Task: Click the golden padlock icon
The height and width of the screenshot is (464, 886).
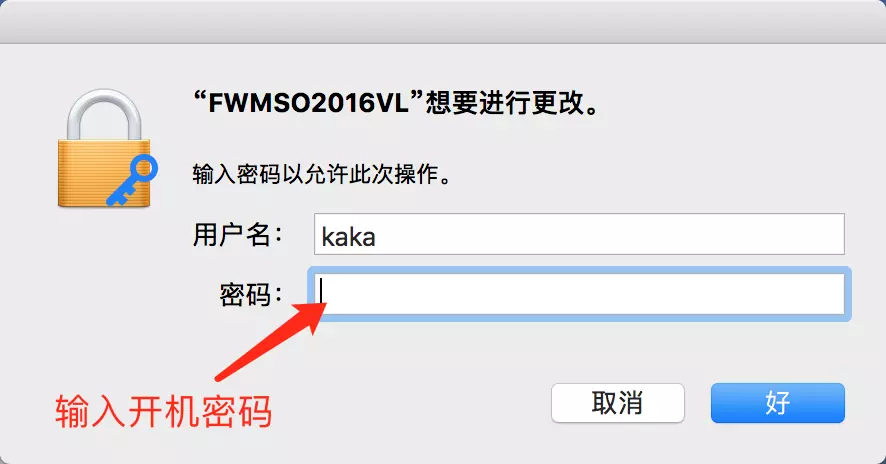Action: 105,148
